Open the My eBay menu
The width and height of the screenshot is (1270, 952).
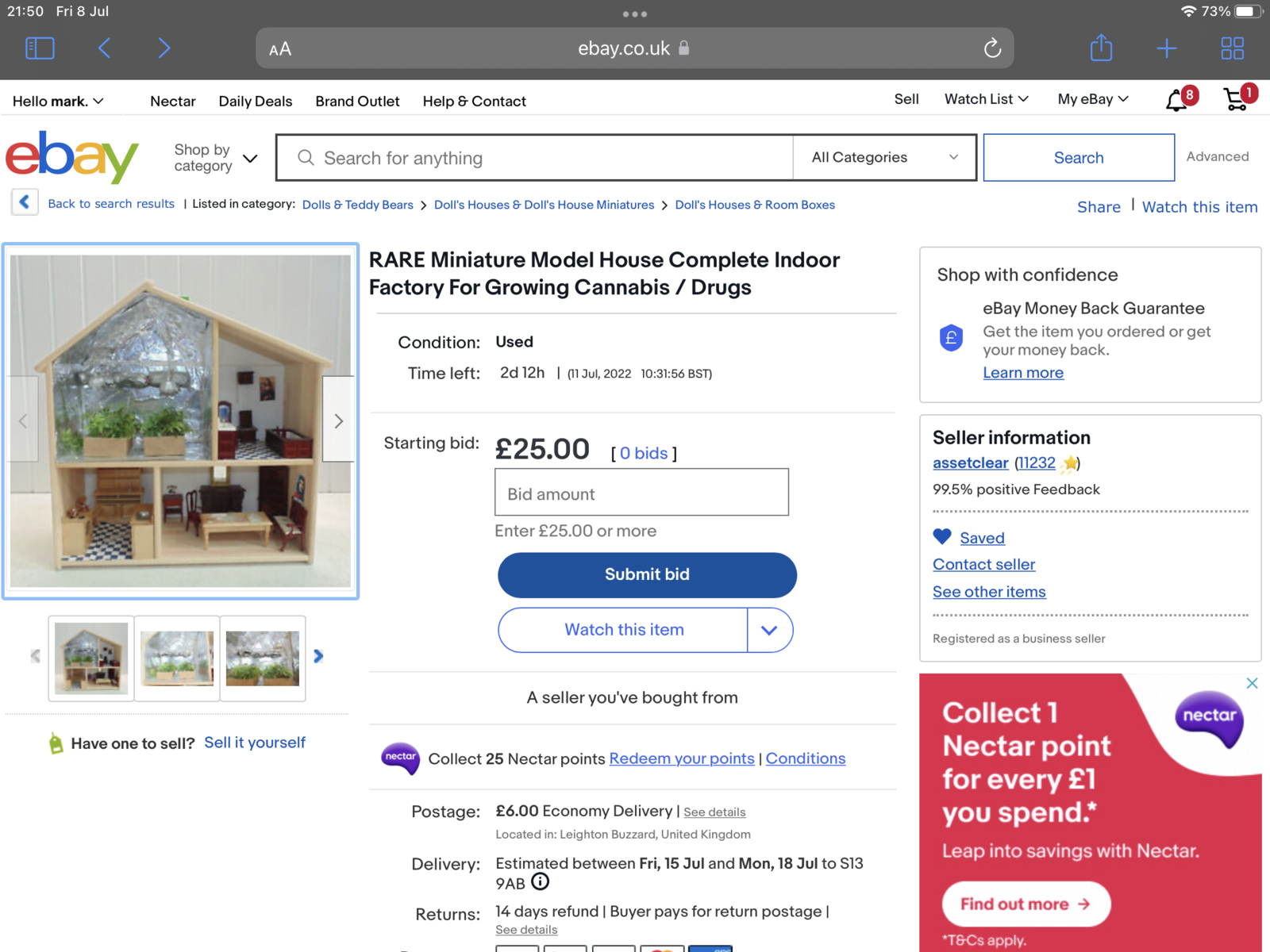pyautogui.click(x=1092, y=99)
